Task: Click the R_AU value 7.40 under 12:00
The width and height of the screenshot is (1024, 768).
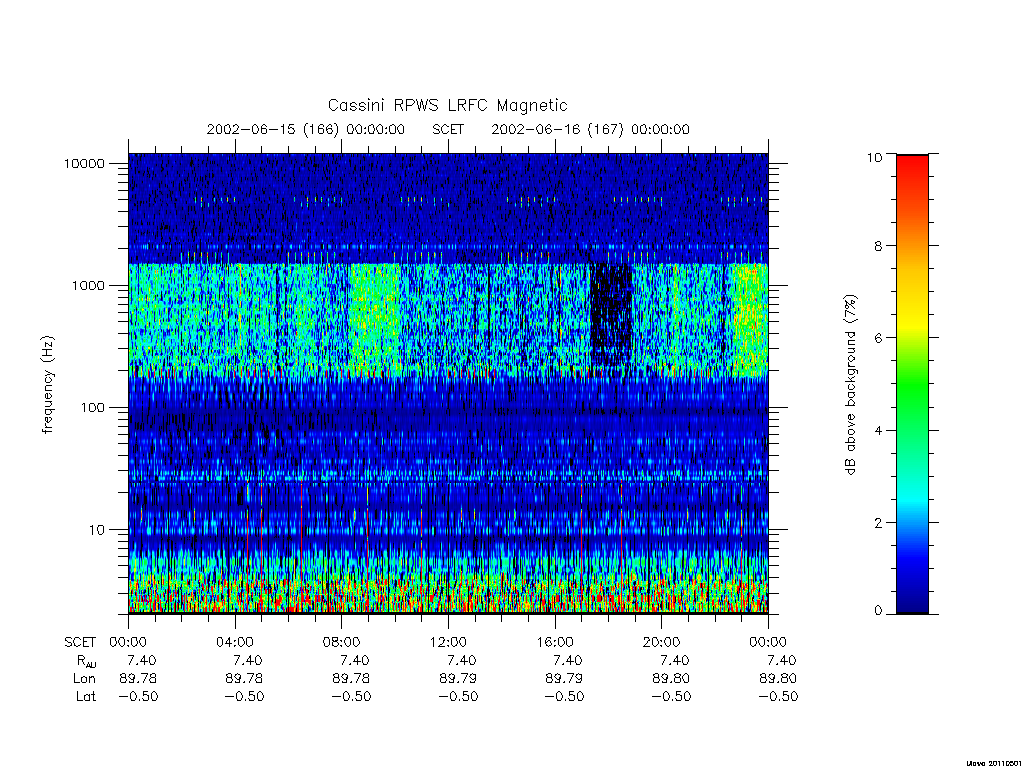Action: (x=462, y=660)
